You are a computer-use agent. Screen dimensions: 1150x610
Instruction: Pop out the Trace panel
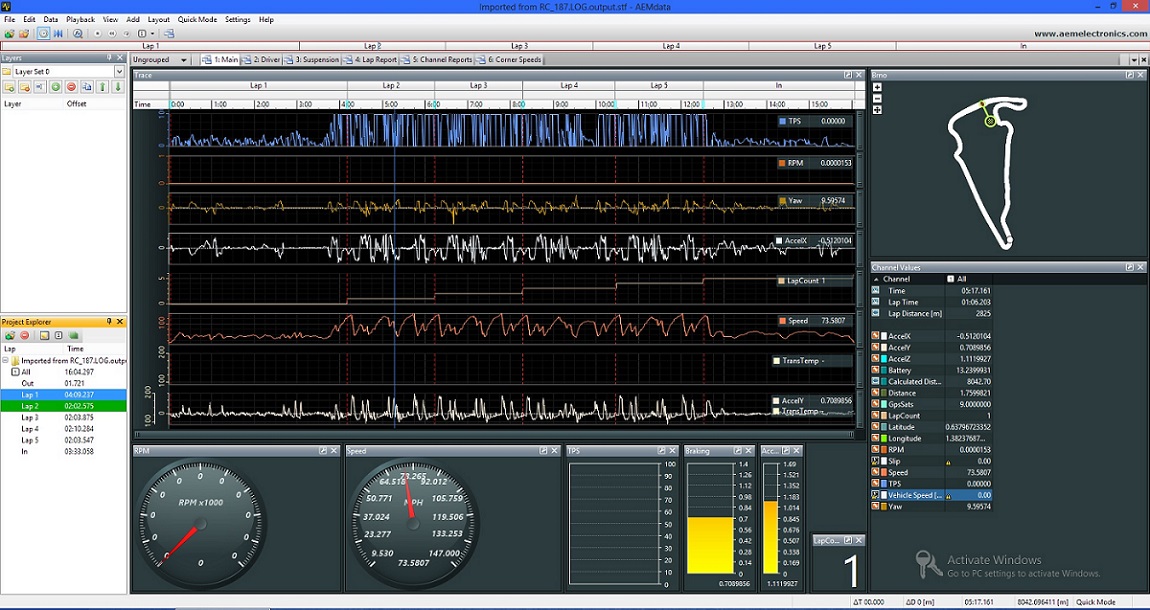coord(848,75)
